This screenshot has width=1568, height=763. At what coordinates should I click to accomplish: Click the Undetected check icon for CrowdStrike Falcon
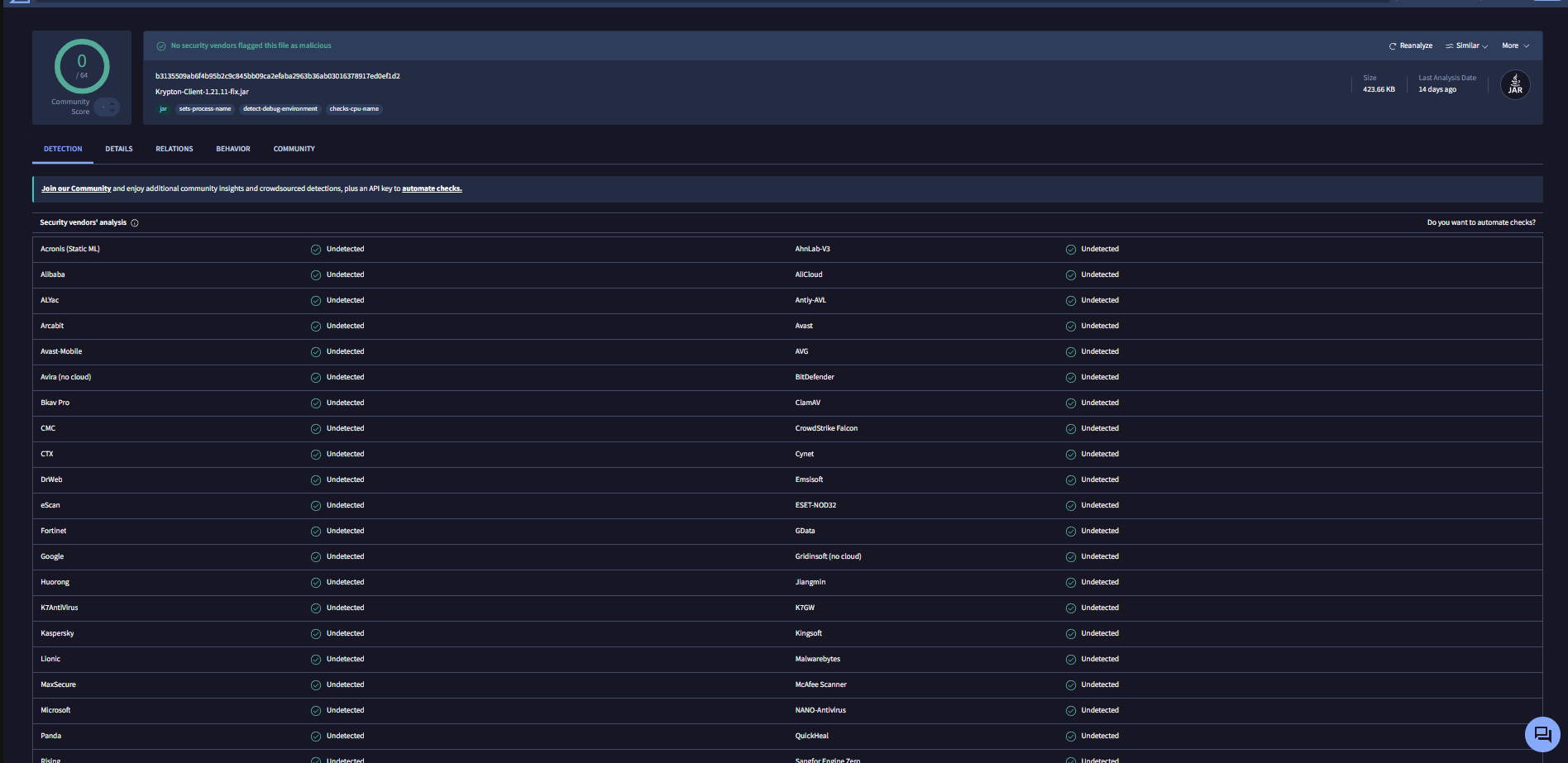click(x=1071, y=429)
